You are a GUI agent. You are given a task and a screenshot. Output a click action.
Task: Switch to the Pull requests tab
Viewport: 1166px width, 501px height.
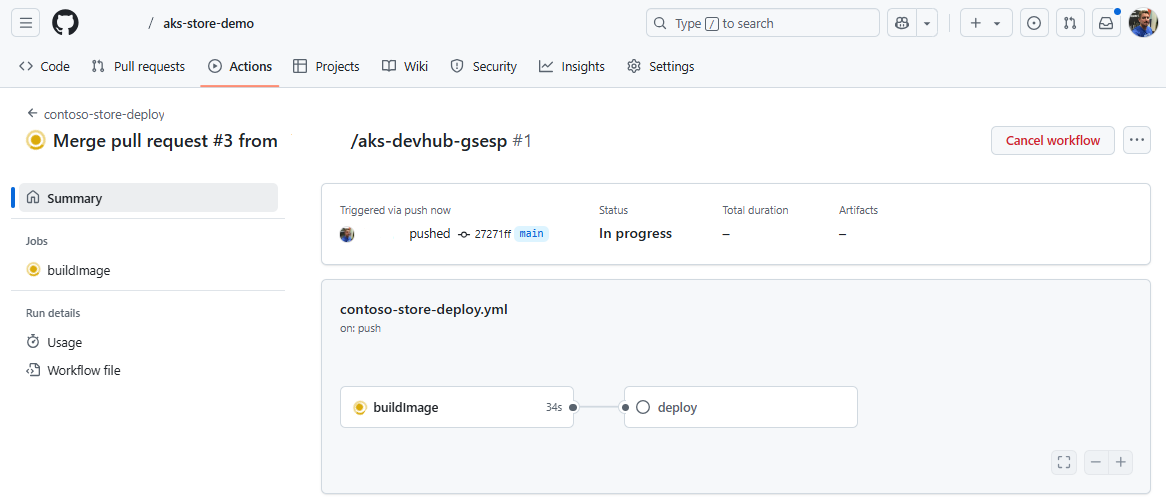click(x=138, y=66)
